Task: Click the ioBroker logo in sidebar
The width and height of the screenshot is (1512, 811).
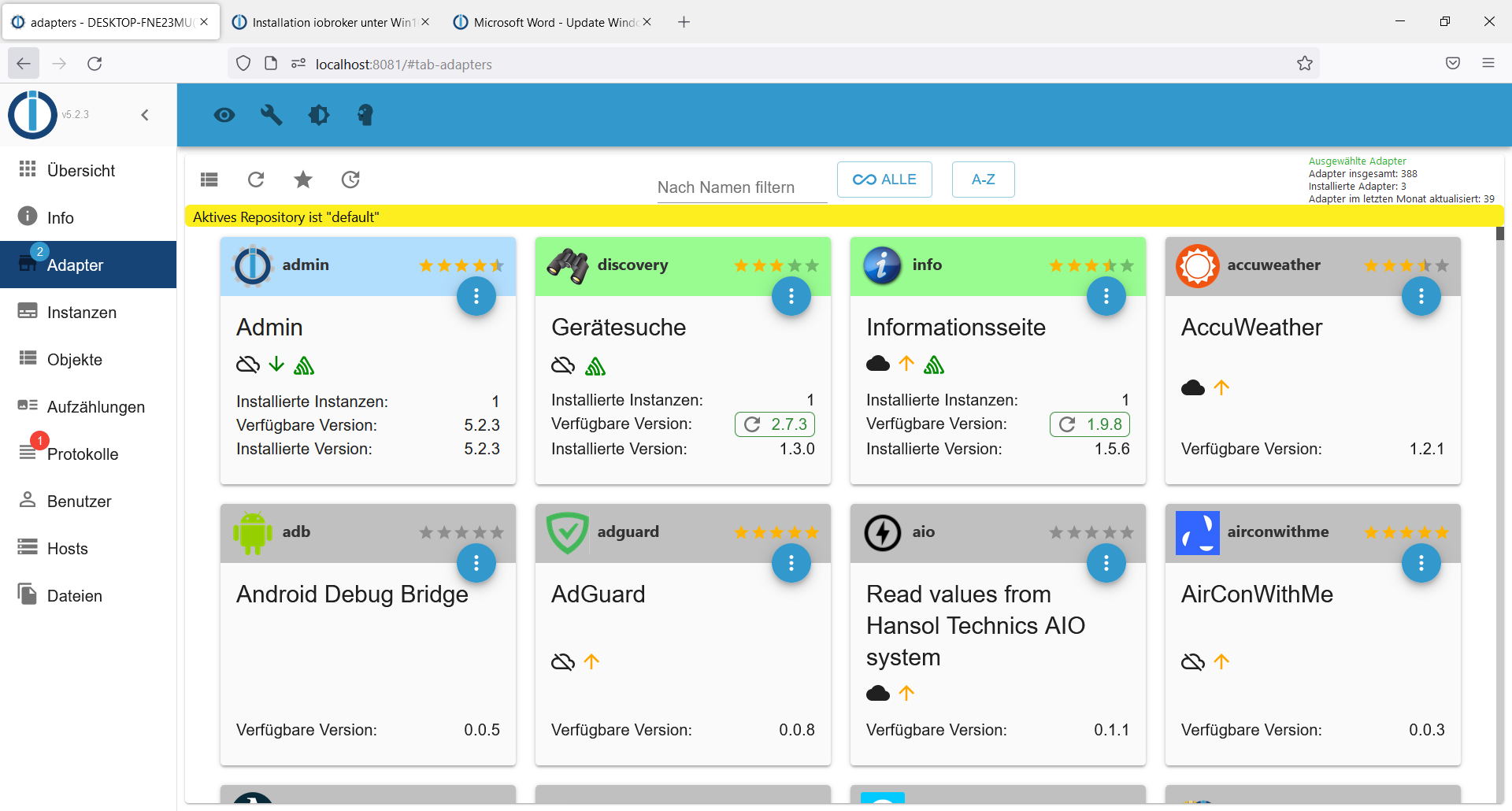Action: pos(32,114)
